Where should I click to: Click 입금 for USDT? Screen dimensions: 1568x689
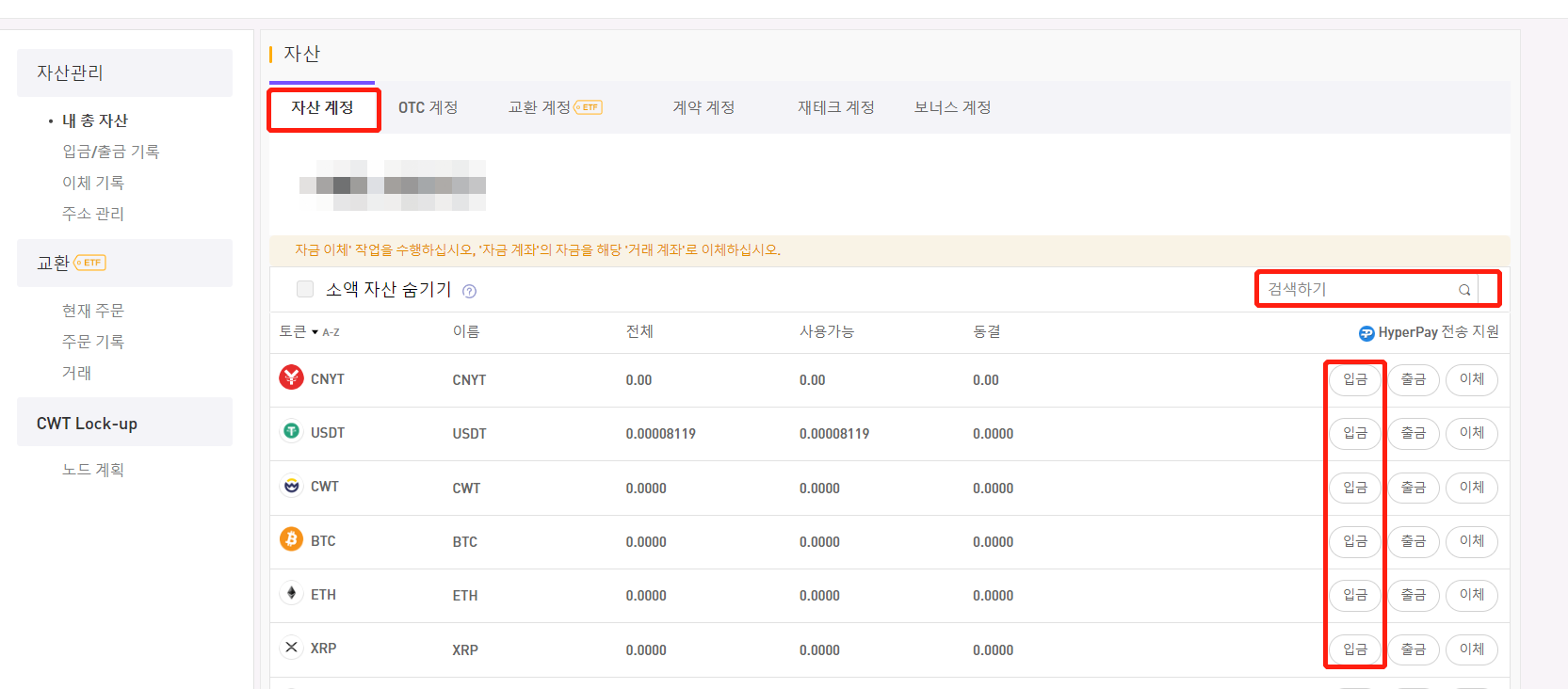1355,433
